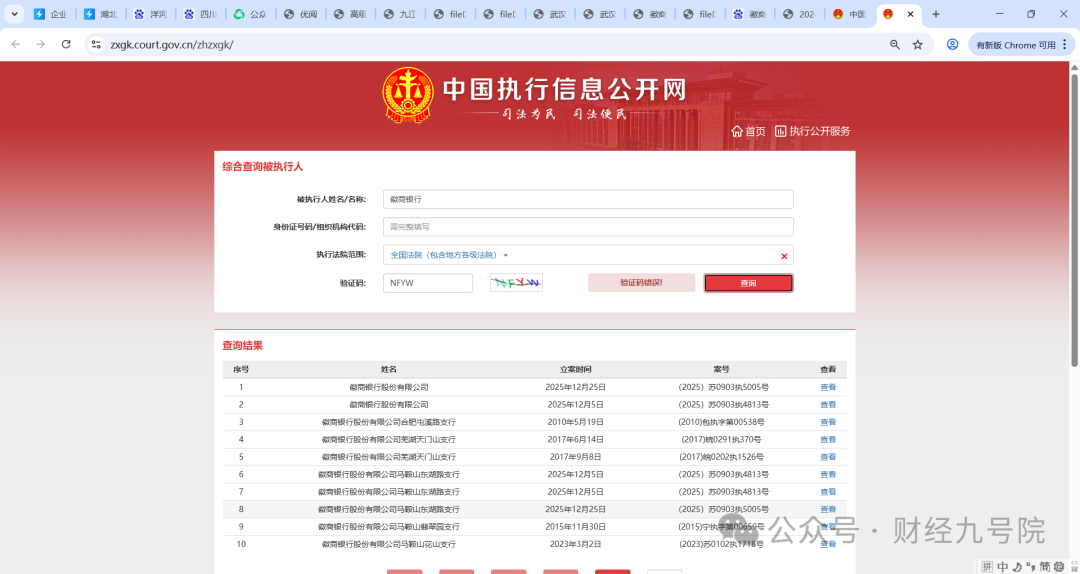Click the 有新版 Chrome 可用 update button
Screen dimensions: 1080x574
pyautogui.click(x=1021, y=45)
